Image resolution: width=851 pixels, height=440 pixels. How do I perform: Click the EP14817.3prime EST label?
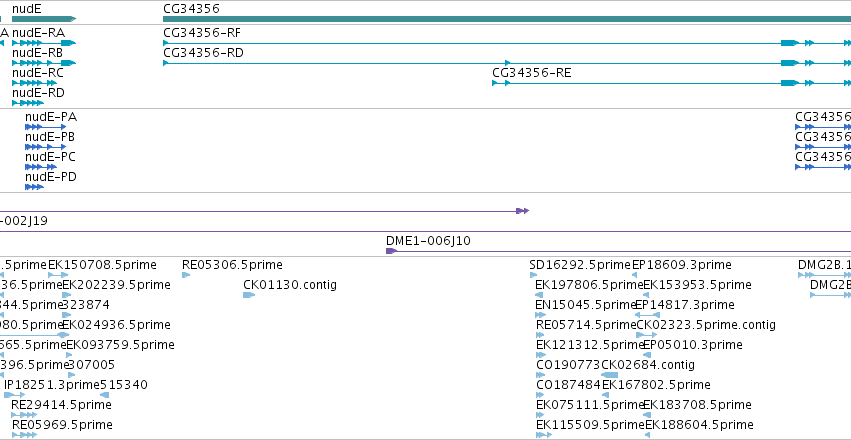[x=685, y=304]
